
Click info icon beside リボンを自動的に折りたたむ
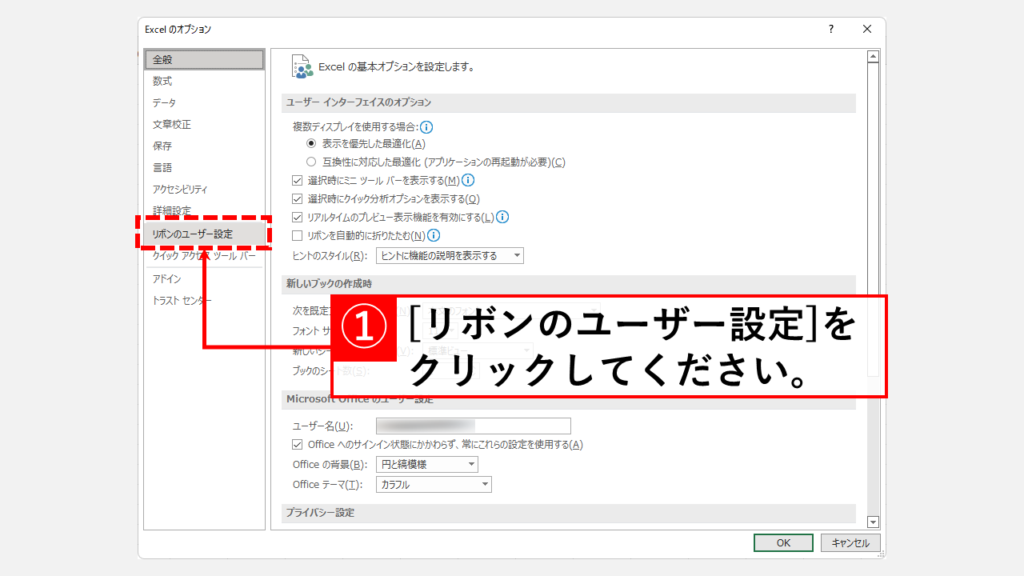pyautogui.click(x=434, y=236)
